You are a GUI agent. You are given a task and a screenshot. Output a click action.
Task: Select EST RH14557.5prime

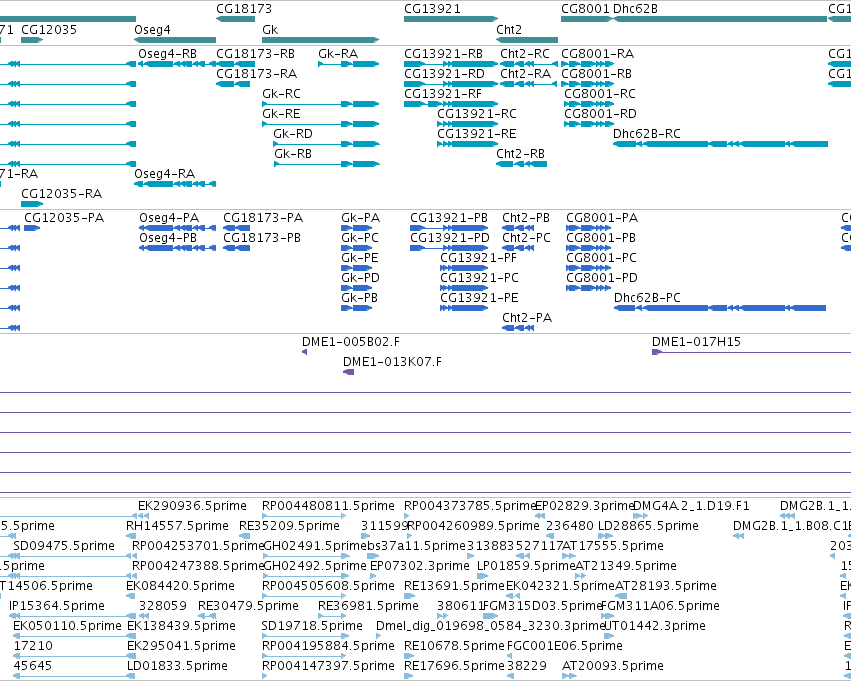pyautogui.click(x=133, y=536)
